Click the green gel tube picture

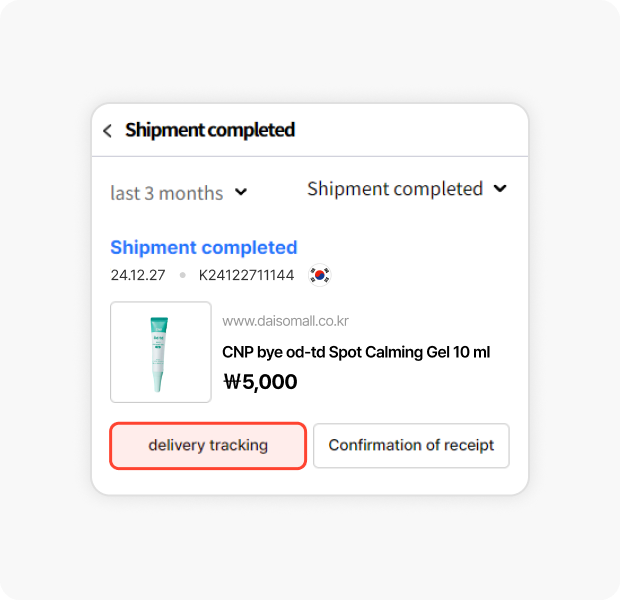(159, 354)
